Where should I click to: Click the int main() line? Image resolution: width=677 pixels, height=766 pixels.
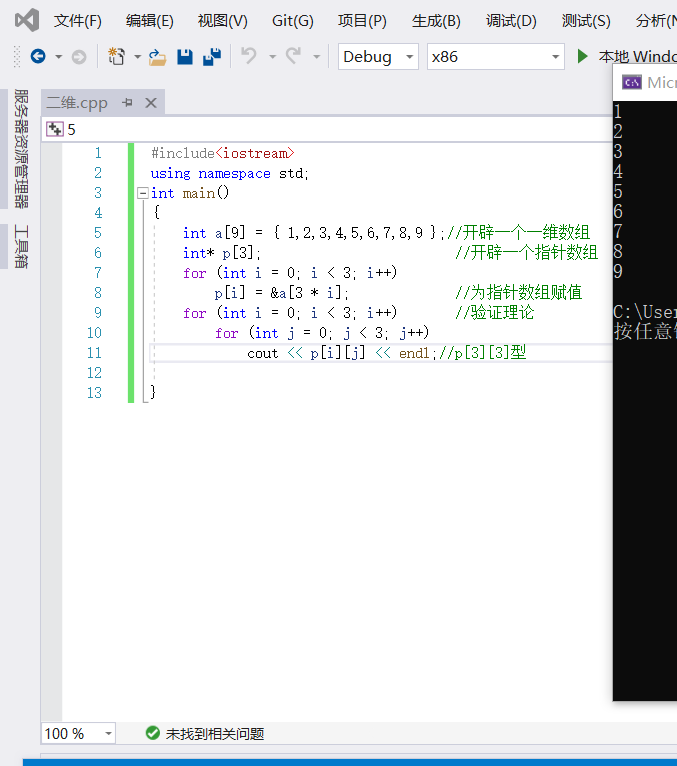tap(190, 193)
